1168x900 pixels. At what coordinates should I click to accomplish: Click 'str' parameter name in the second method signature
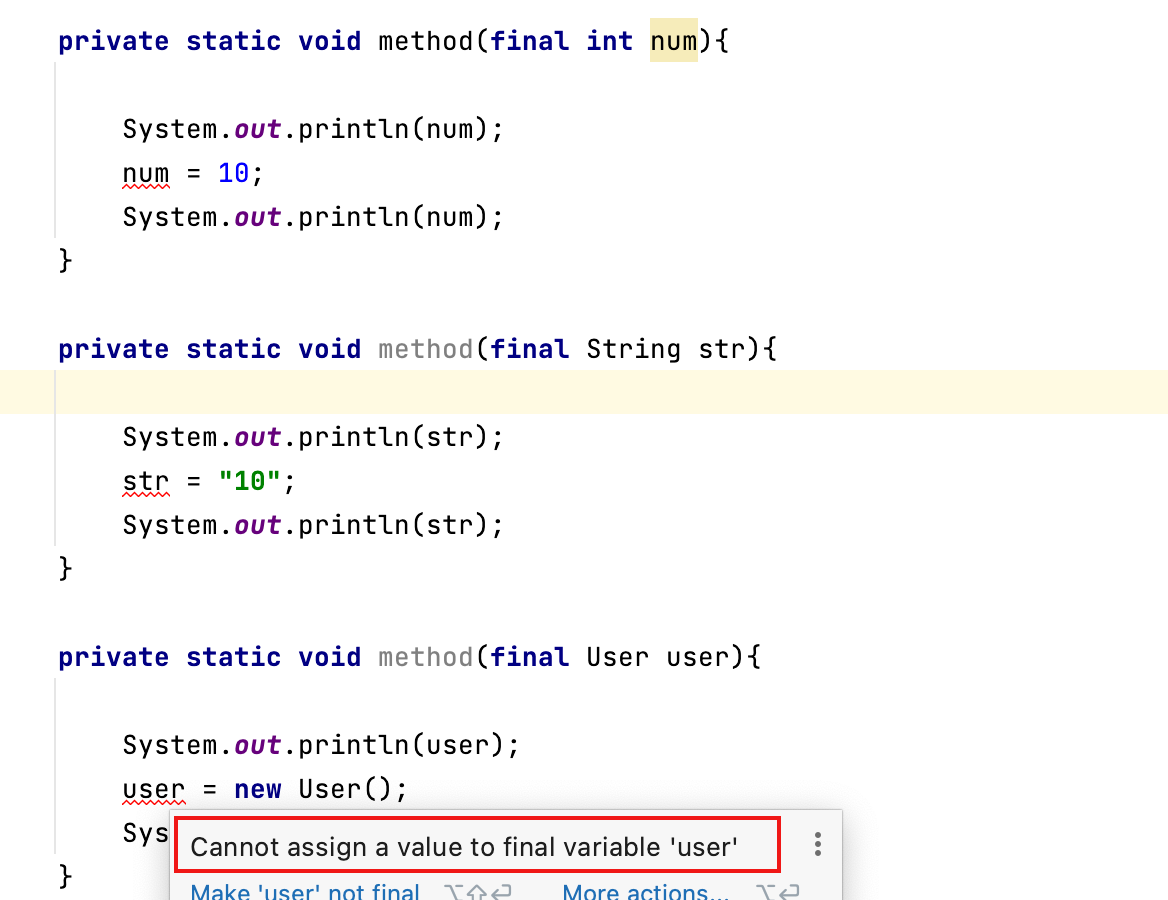point(722,349)
